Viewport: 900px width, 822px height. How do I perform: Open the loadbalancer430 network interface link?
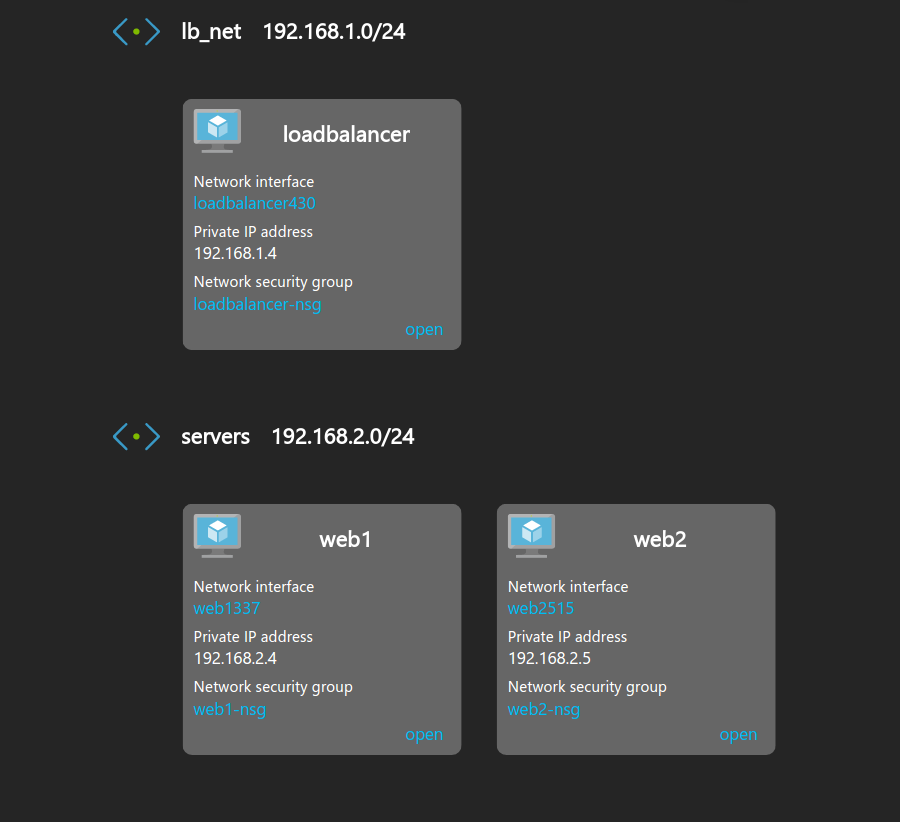click(254, 203)
